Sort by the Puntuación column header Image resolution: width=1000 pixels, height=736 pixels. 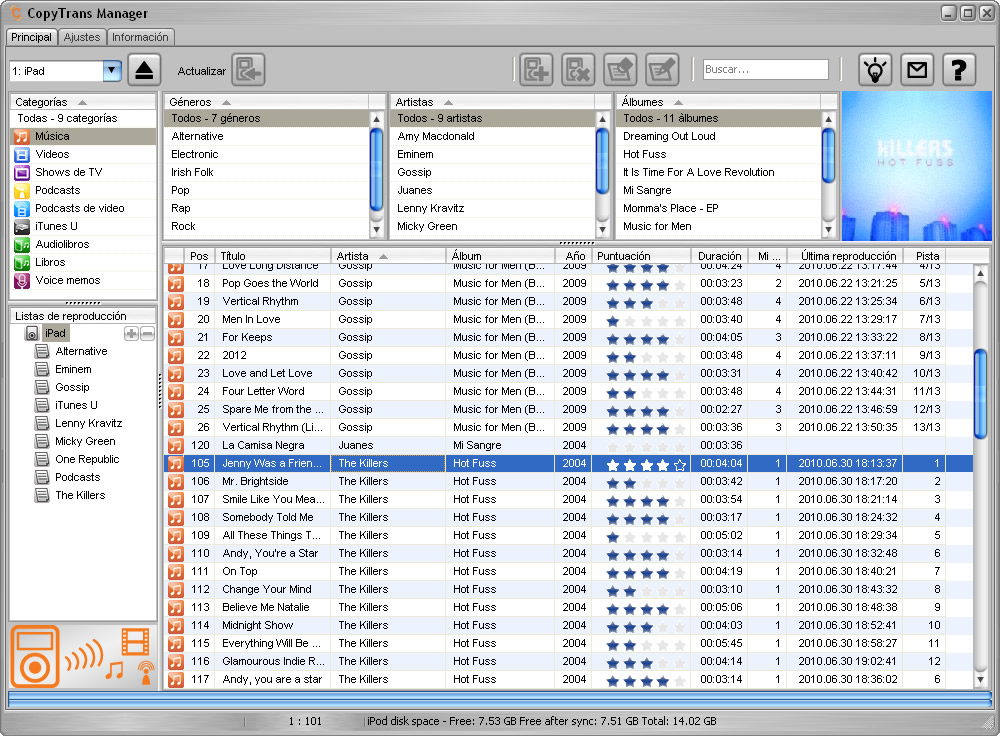click(x=641, y=256)
